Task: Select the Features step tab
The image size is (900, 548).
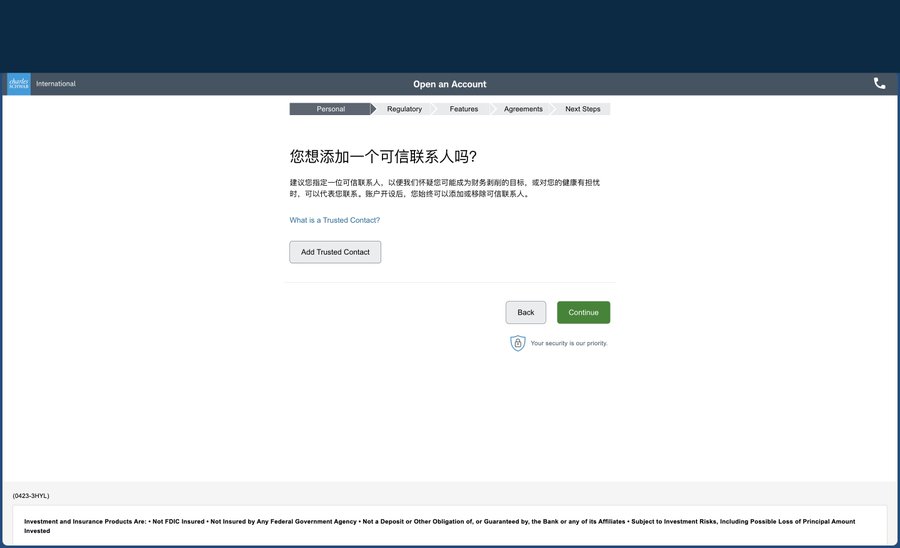Action: point(464,109)
